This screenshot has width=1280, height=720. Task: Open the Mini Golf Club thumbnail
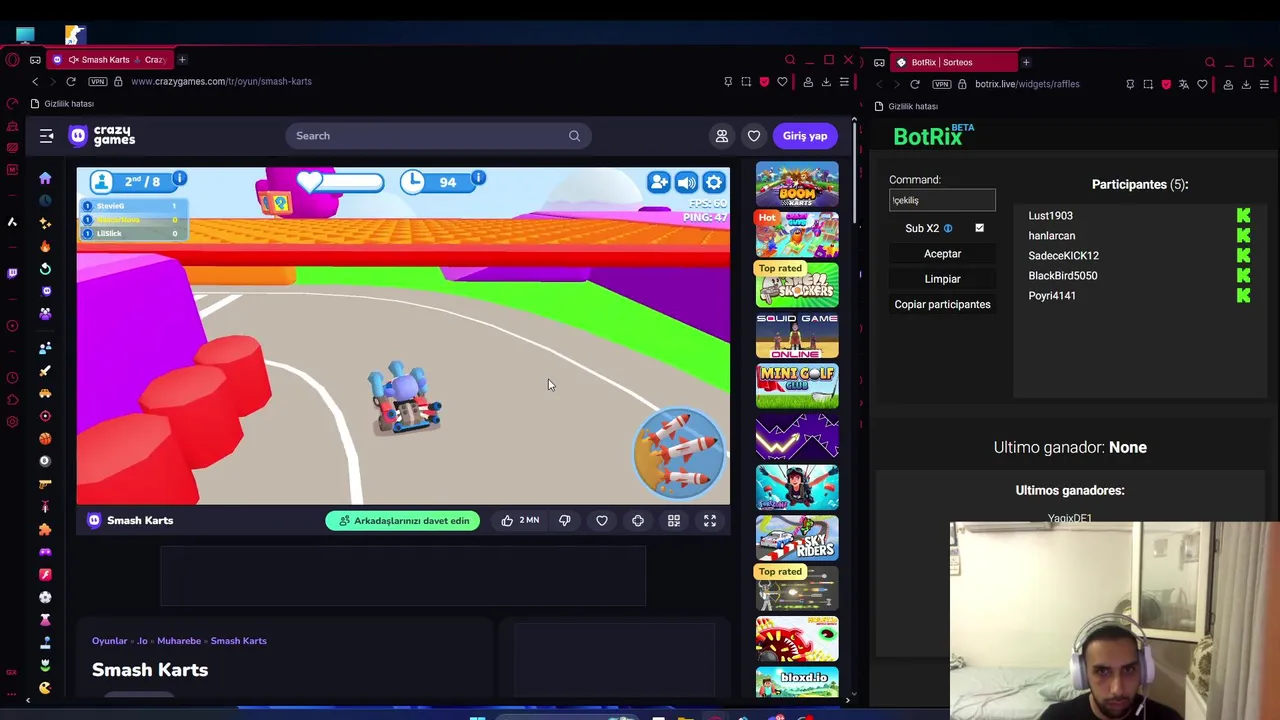[x=797, y=386]
